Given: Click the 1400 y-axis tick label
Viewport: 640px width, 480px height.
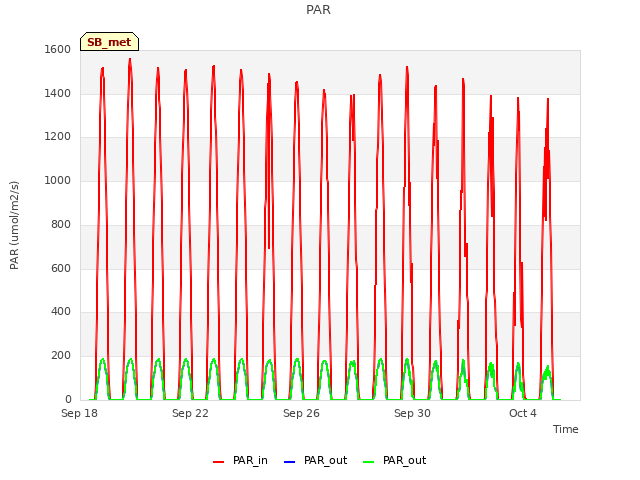Looking at the screenshot, I should pyautogui.click(x=58, y=93).
